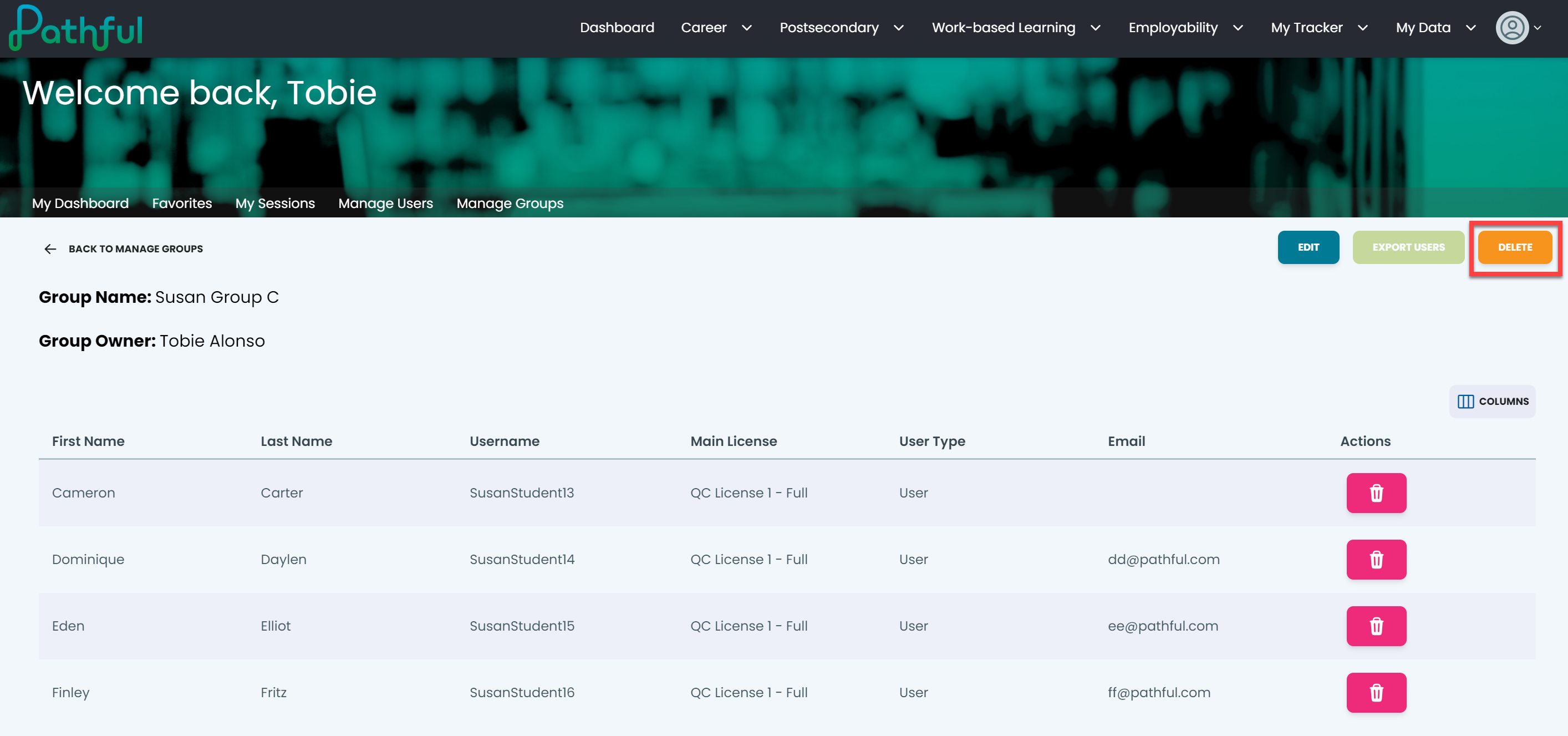Click username SusanStudent16
The width and height of the screenshot is (1568, 736).
pyautogui.click(x=522, y=692)
